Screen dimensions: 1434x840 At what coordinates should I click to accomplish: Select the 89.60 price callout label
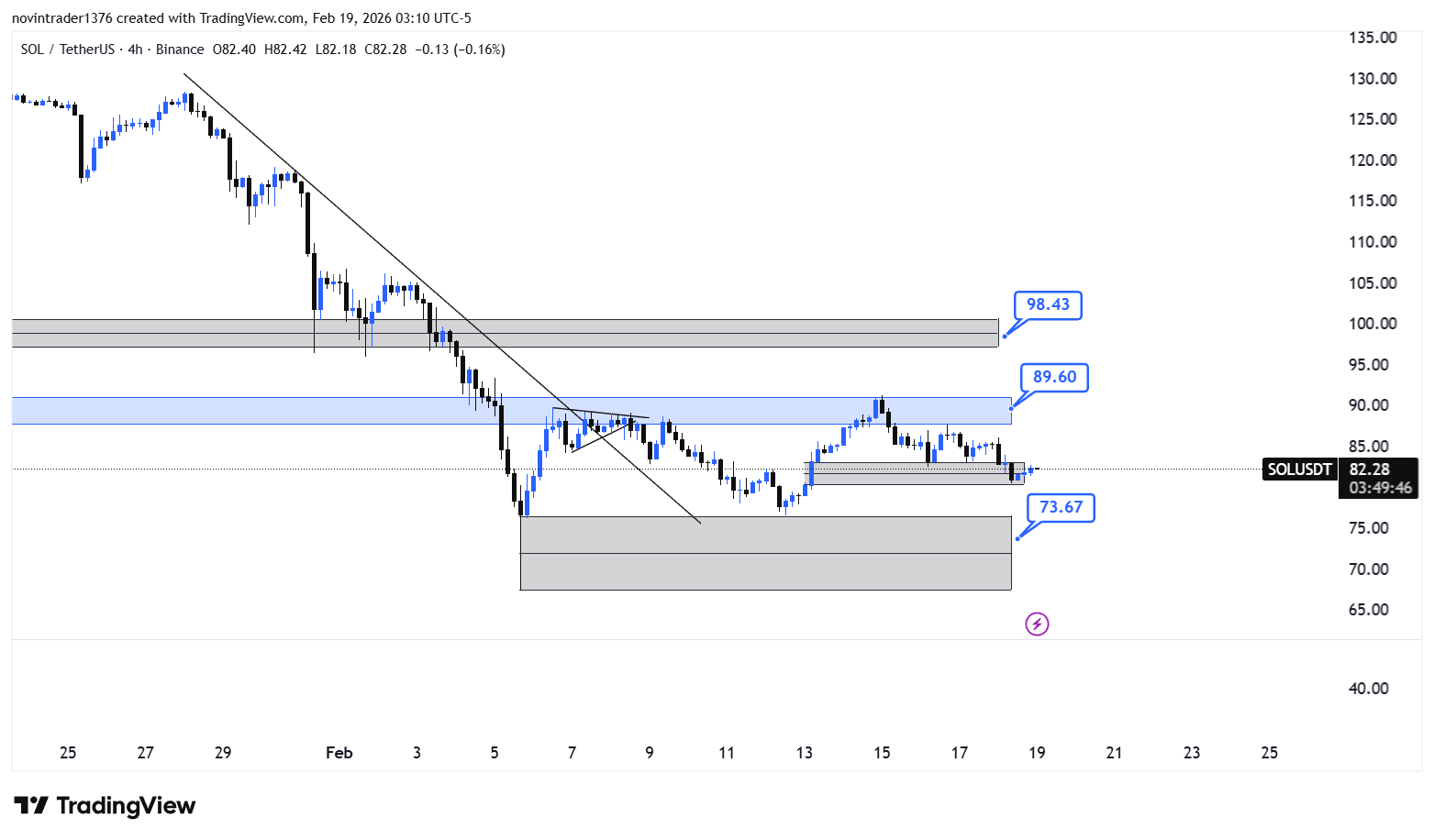(x=1054, y=377)
